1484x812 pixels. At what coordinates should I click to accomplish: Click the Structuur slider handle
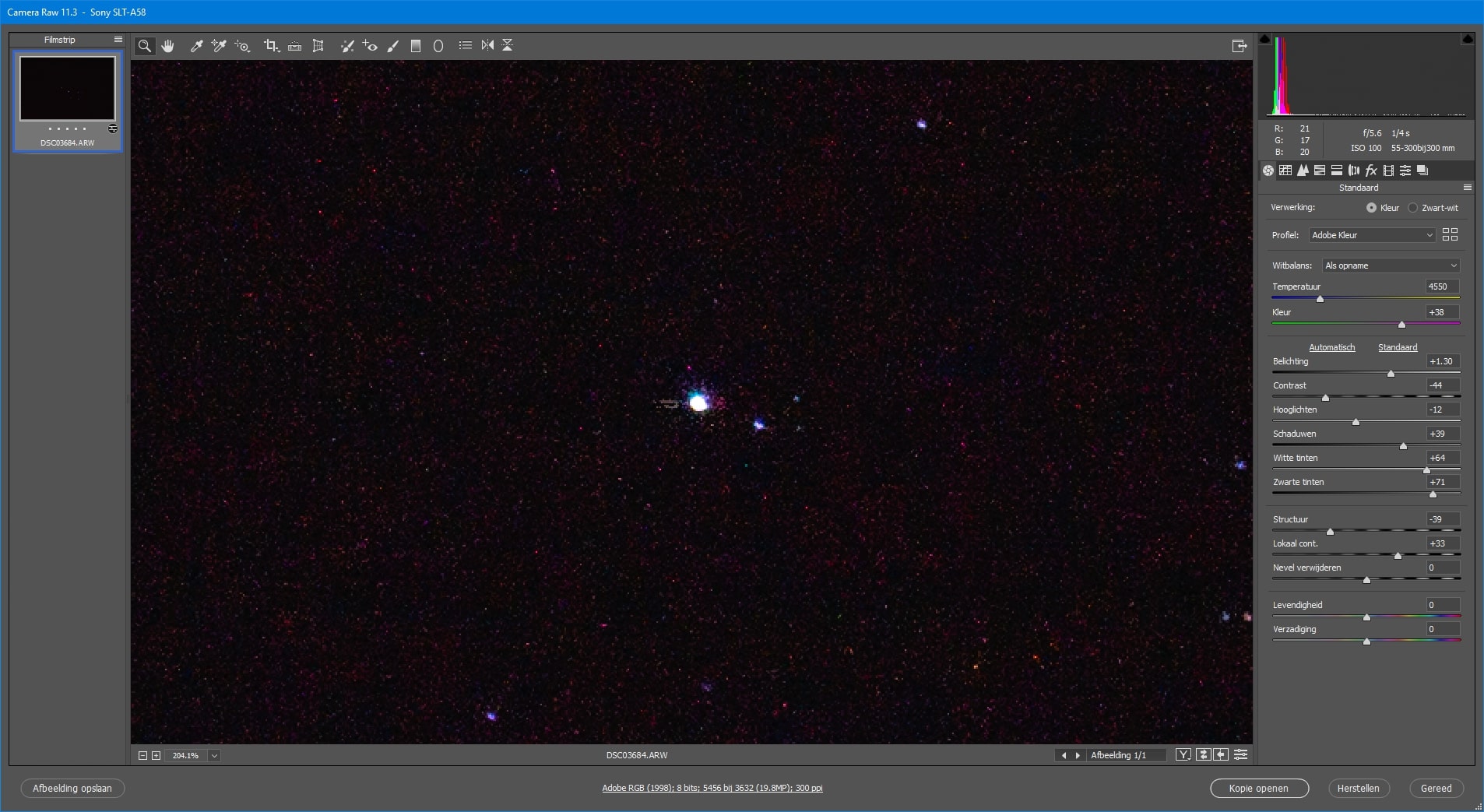click(1330, 532)
